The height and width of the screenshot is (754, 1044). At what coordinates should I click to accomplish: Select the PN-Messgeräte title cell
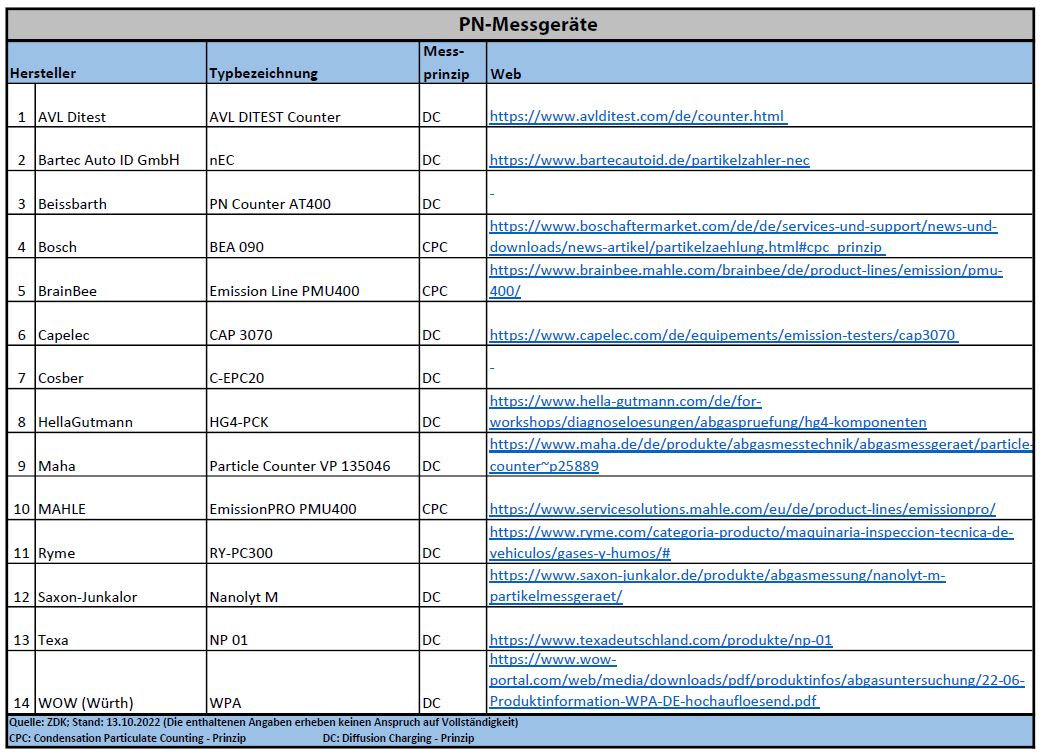pos(521,25)
